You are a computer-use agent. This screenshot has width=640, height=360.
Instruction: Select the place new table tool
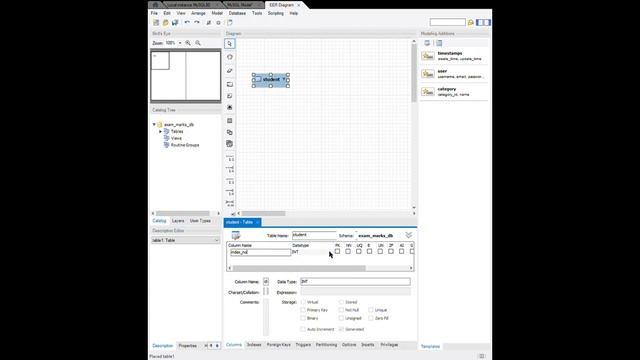pos(230,121)
